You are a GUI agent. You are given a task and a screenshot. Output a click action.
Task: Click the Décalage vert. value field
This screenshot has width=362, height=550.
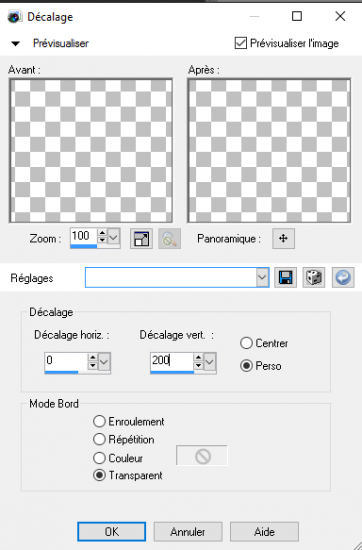171,361
